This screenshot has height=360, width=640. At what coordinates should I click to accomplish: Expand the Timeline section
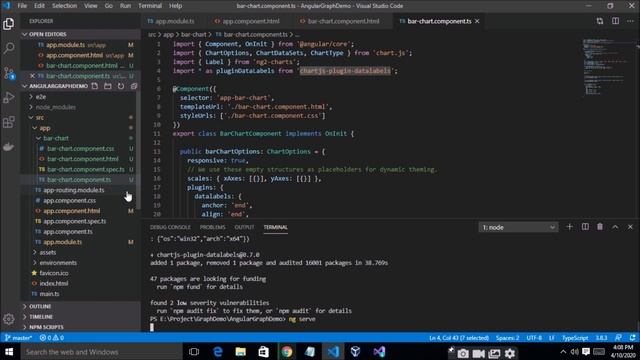(41, 317)
